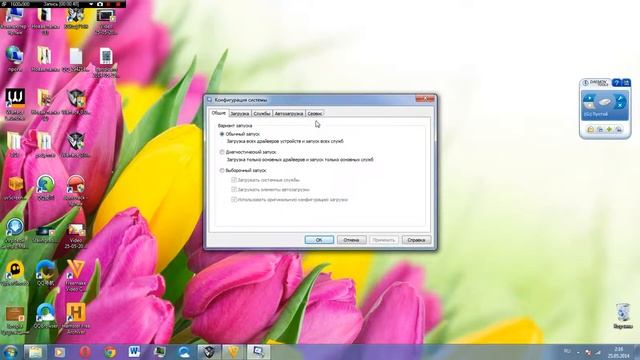Screen dimensions: 640x360
Task: Toggle Загружать элементы автозагрузки checkbox
Action: click(234, 190)
